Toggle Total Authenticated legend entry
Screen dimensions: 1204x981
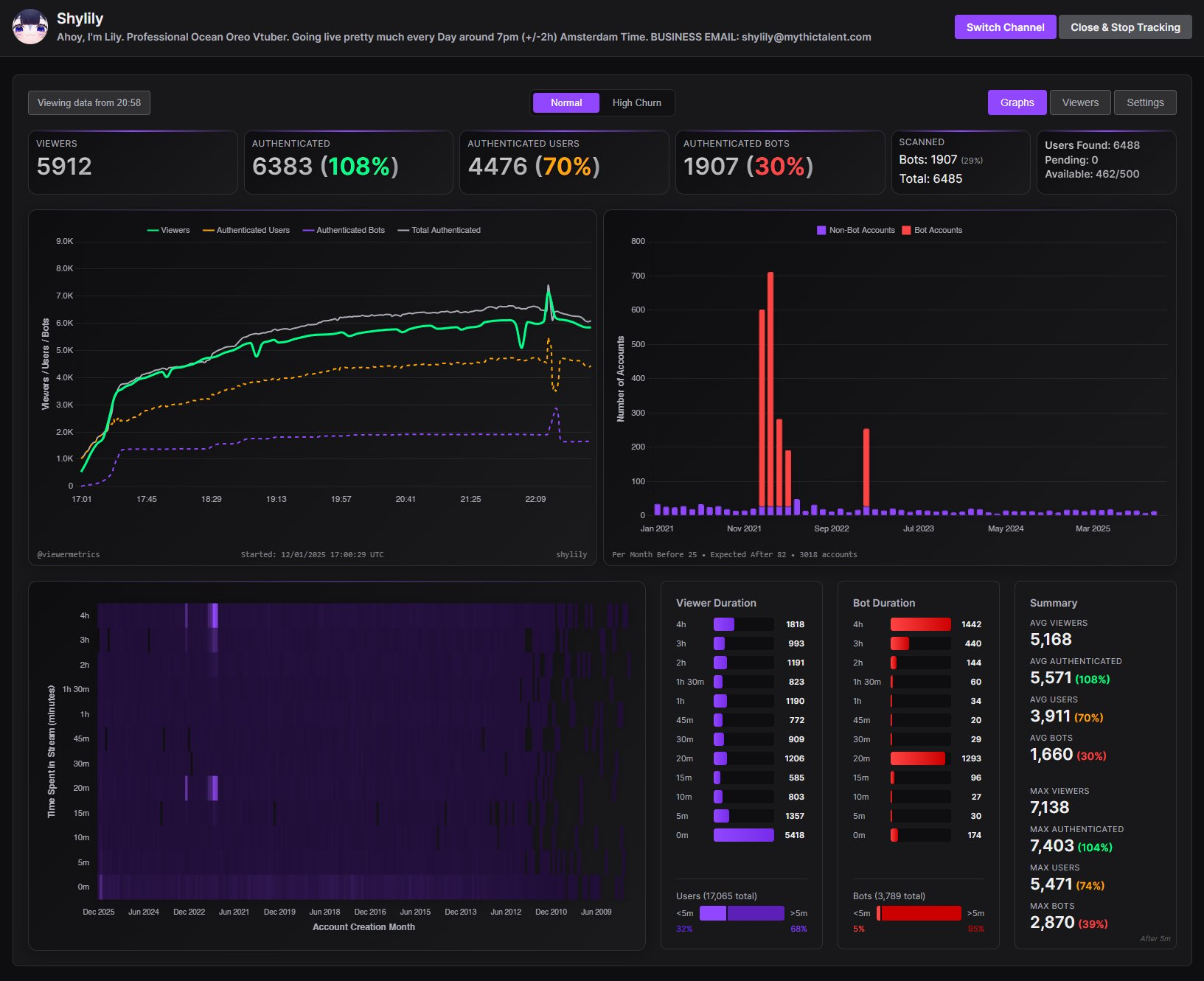pyautogui.click(x=439, y=230)
